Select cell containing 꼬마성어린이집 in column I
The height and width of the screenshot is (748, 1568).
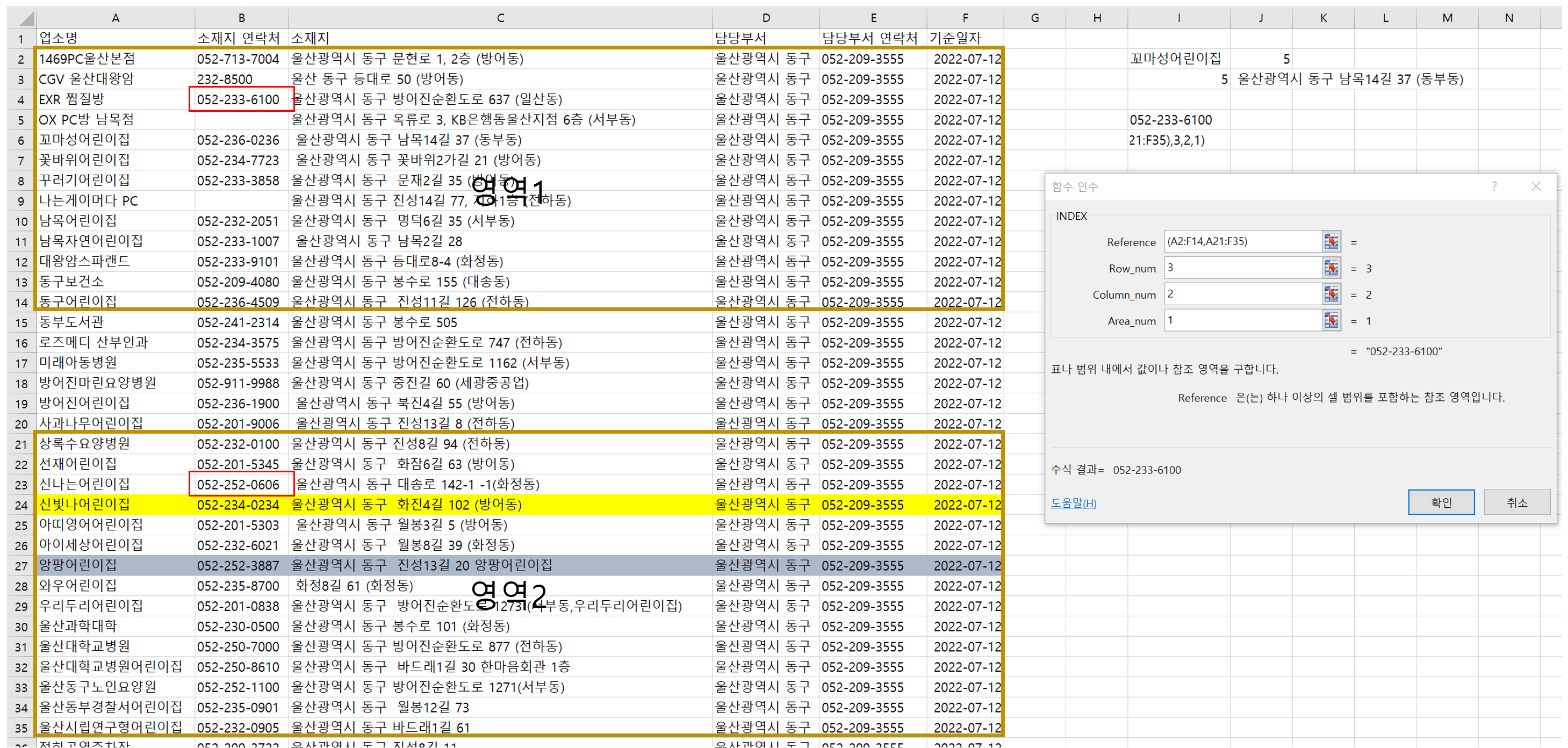[x=1175, y=59]
